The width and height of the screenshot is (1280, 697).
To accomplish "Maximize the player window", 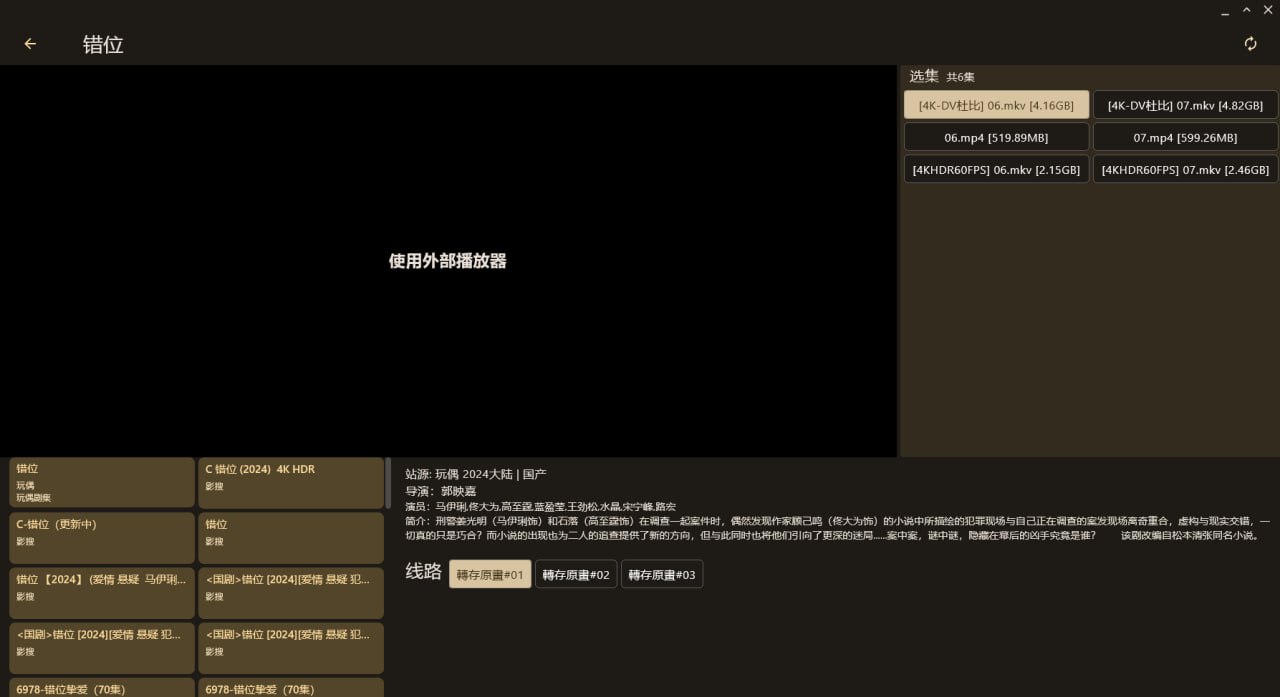I will 1247,10.
